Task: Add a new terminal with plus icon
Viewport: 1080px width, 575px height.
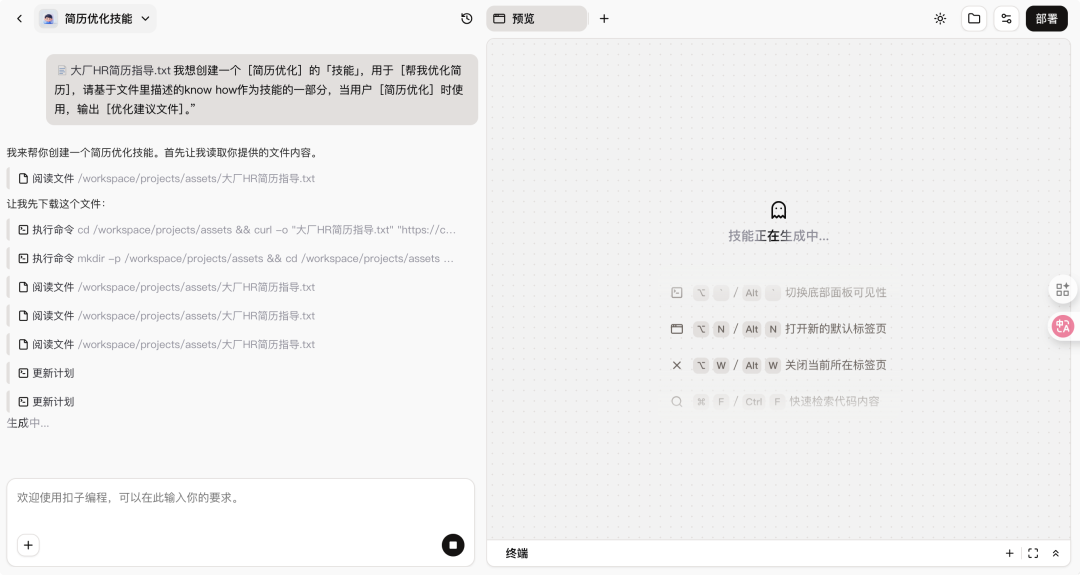Action: tap(1009, 553)
